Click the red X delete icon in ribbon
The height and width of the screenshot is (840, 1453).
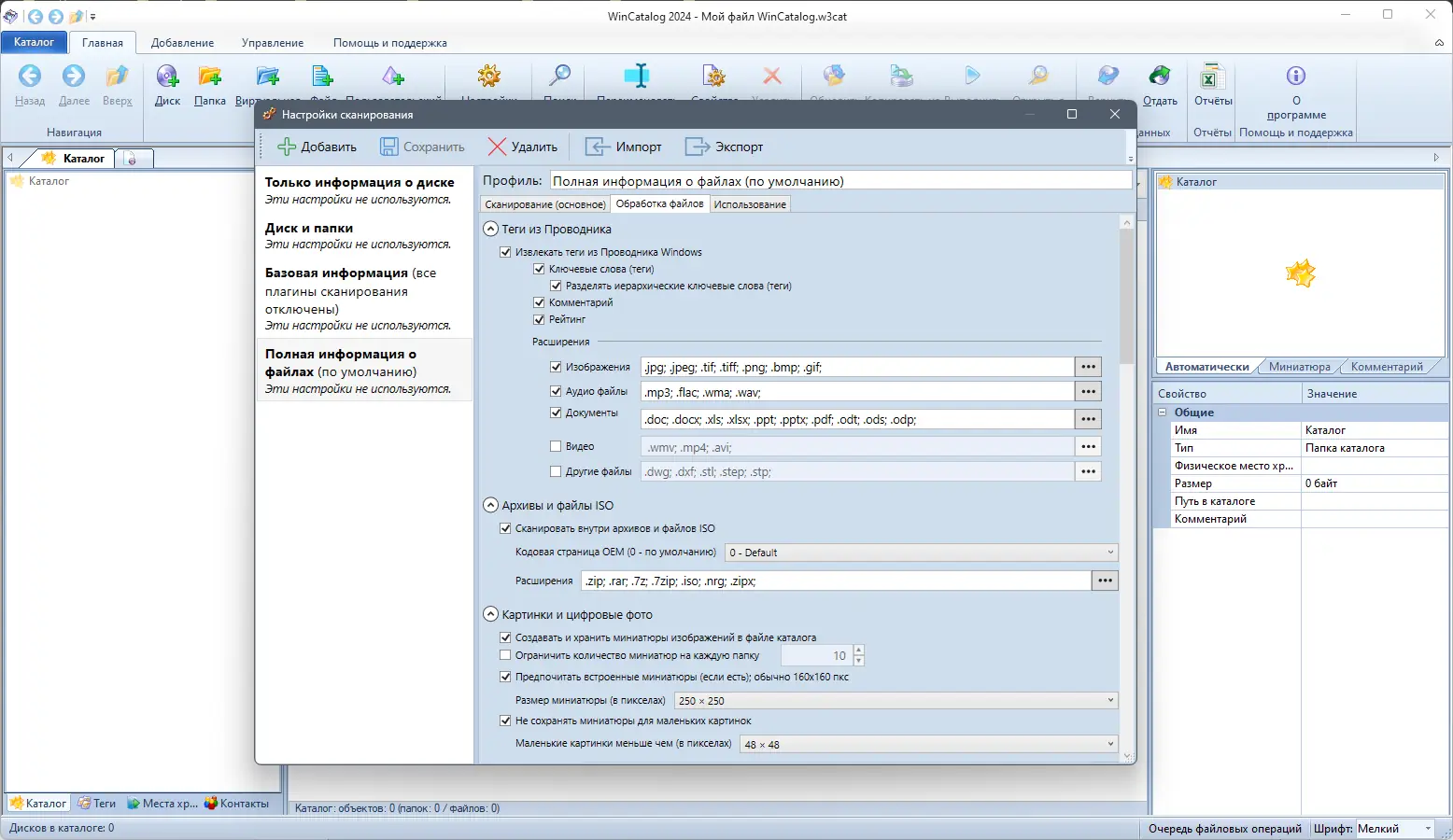(x=771, y=77)
